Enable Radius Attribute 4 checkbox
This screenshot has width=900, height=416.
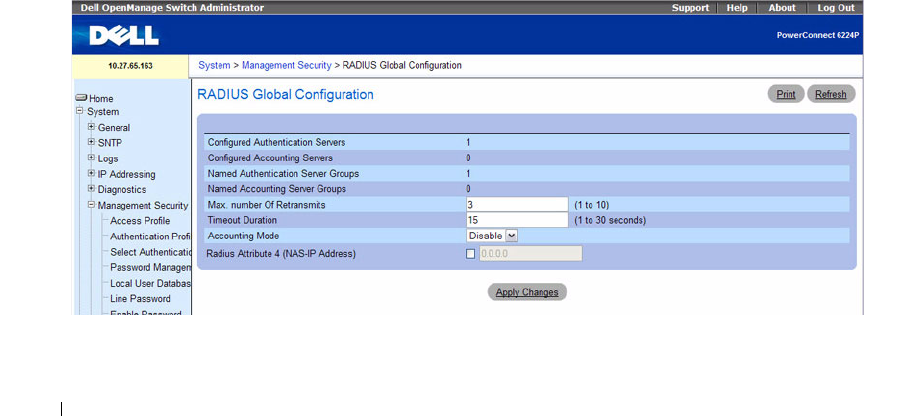tap(472, 253)
